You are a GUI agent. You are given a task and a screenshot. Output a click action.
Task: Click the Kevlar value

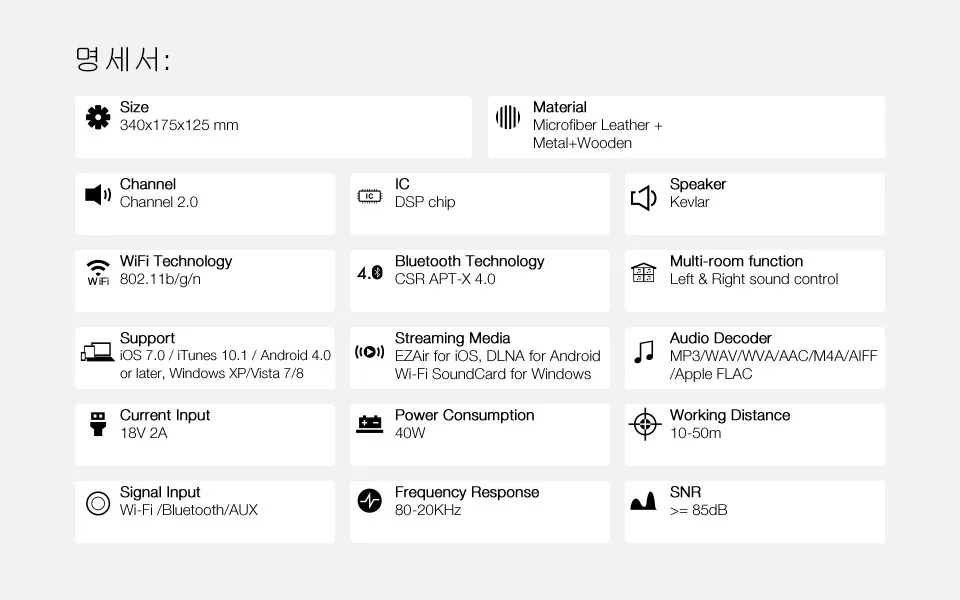click(x=689, y=202)
